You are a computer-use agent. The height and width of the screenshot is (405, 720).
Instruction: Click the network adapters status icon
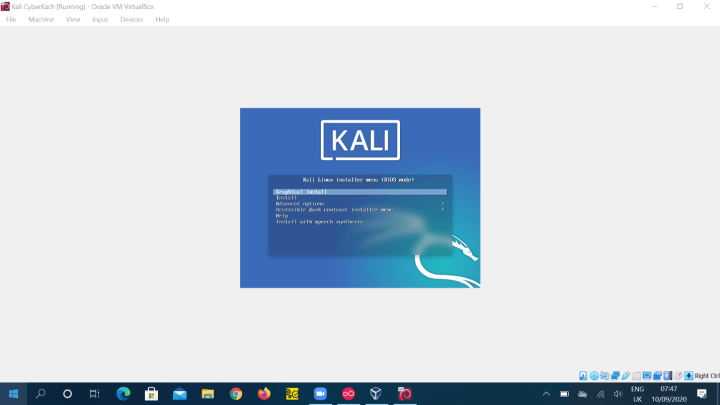[615, 376]
